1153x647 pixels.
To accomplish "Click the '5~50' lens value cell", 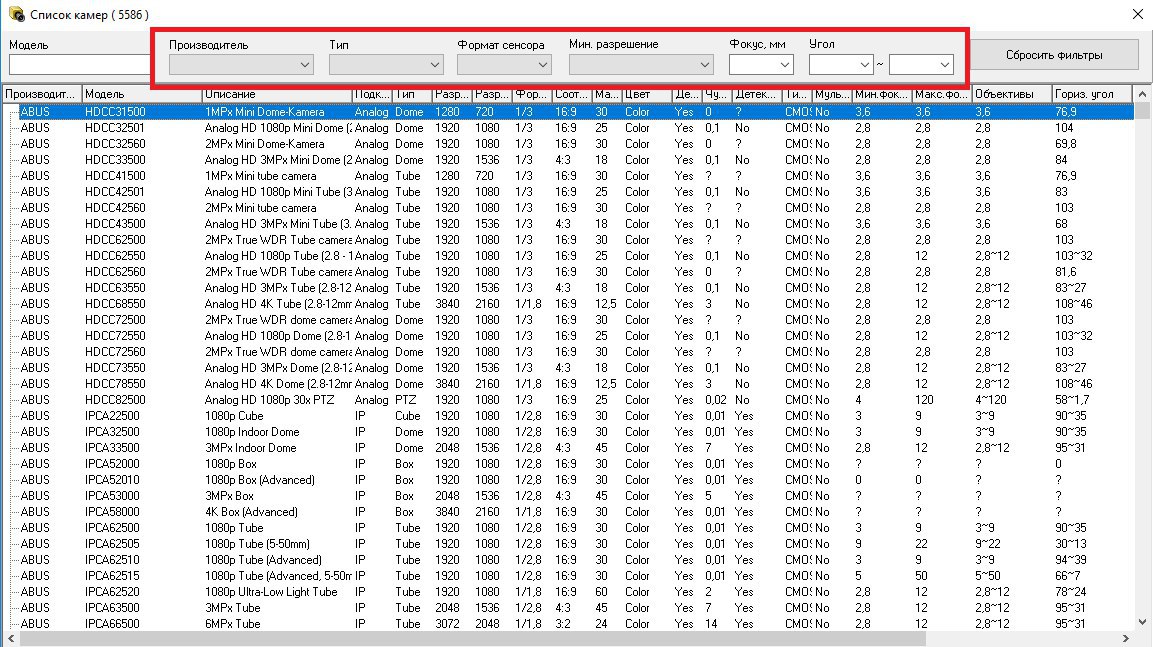I will [988, 576].
